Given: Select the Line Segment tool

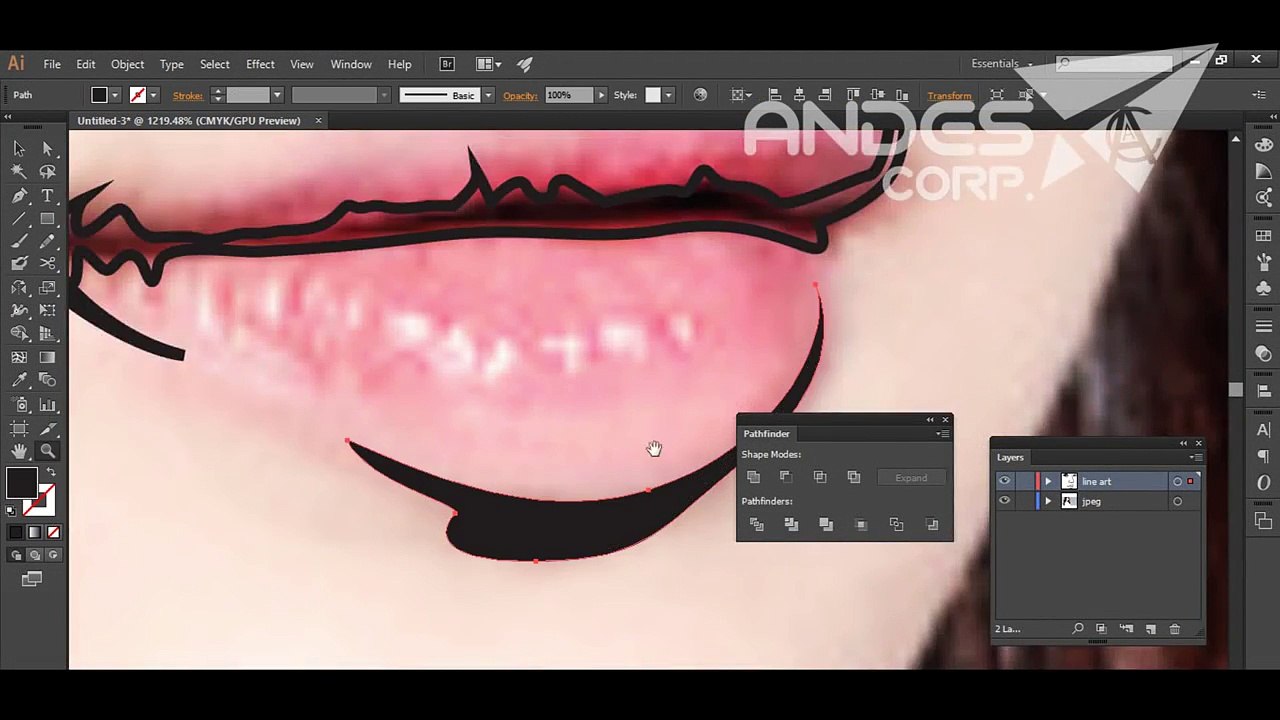Looking at the screenshot, I should click(19, 219).
